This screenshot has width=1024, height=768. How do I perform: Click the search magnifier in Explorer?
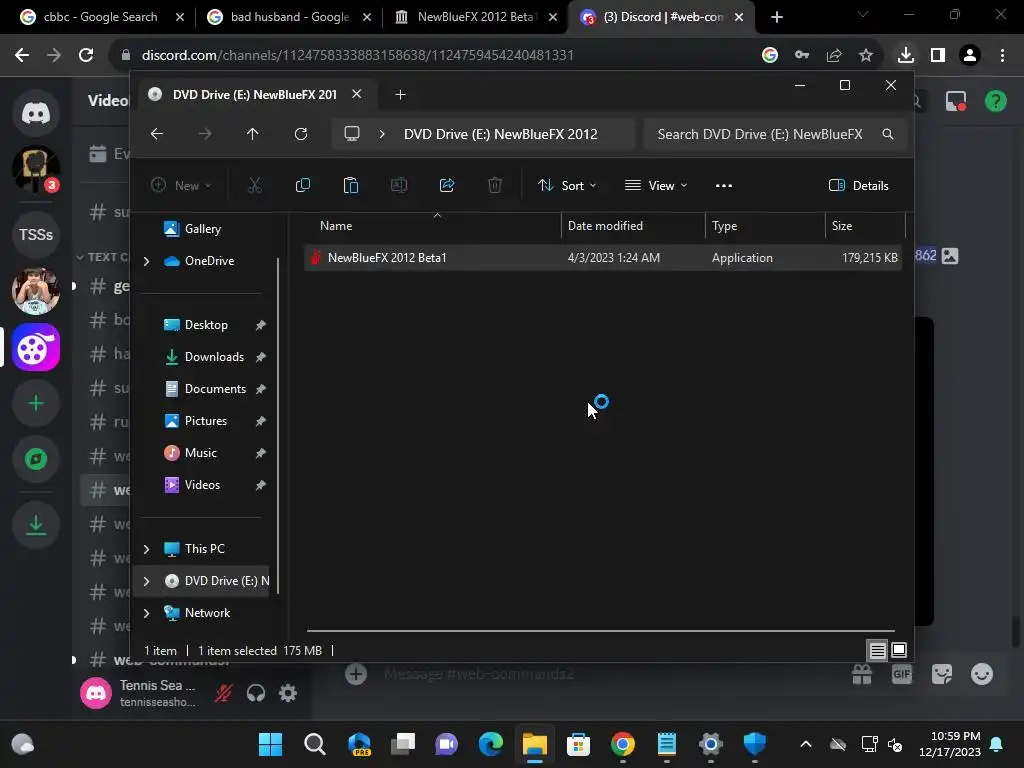888,134
